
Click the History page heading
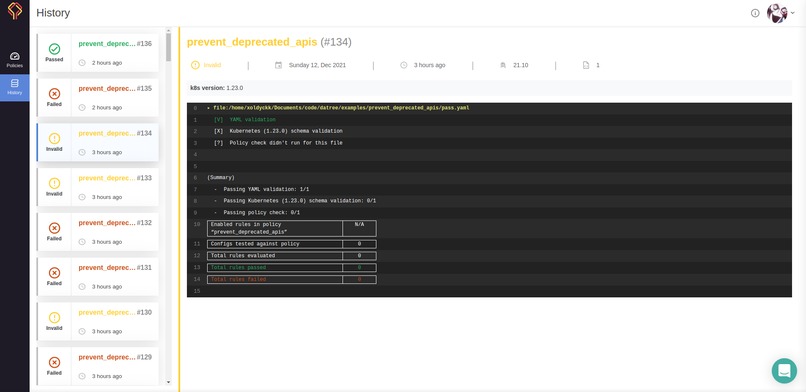coord(53,13)
